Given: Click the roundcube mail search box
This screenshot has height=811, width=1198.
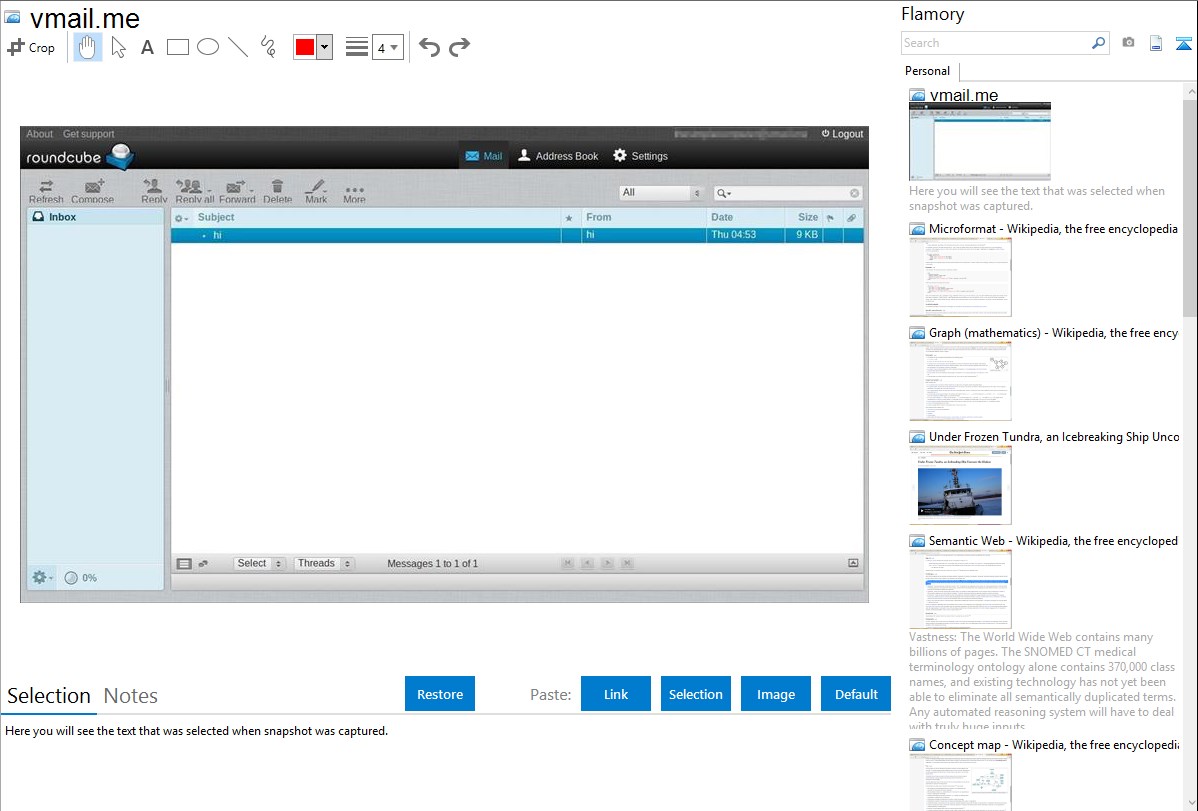Looking at the screenshot, I should pyautogui.click(x=787, y=193).
